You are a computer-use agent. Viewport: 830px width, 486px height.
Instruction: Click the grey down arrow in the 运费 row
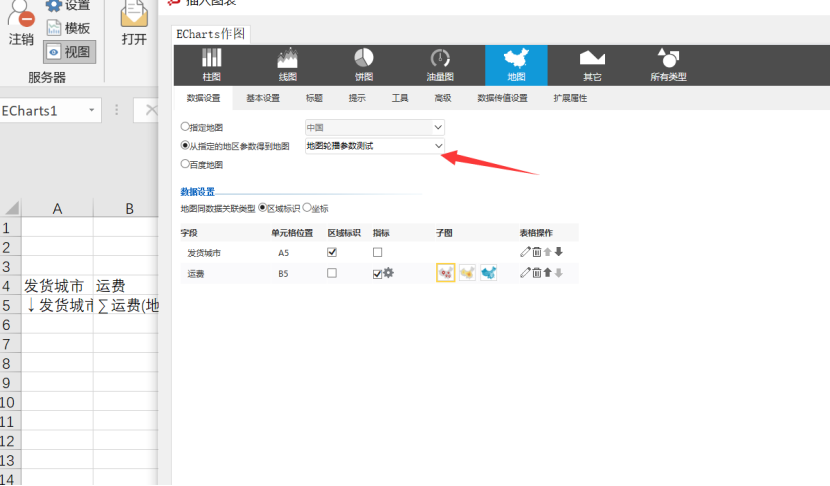click(558, 273)
